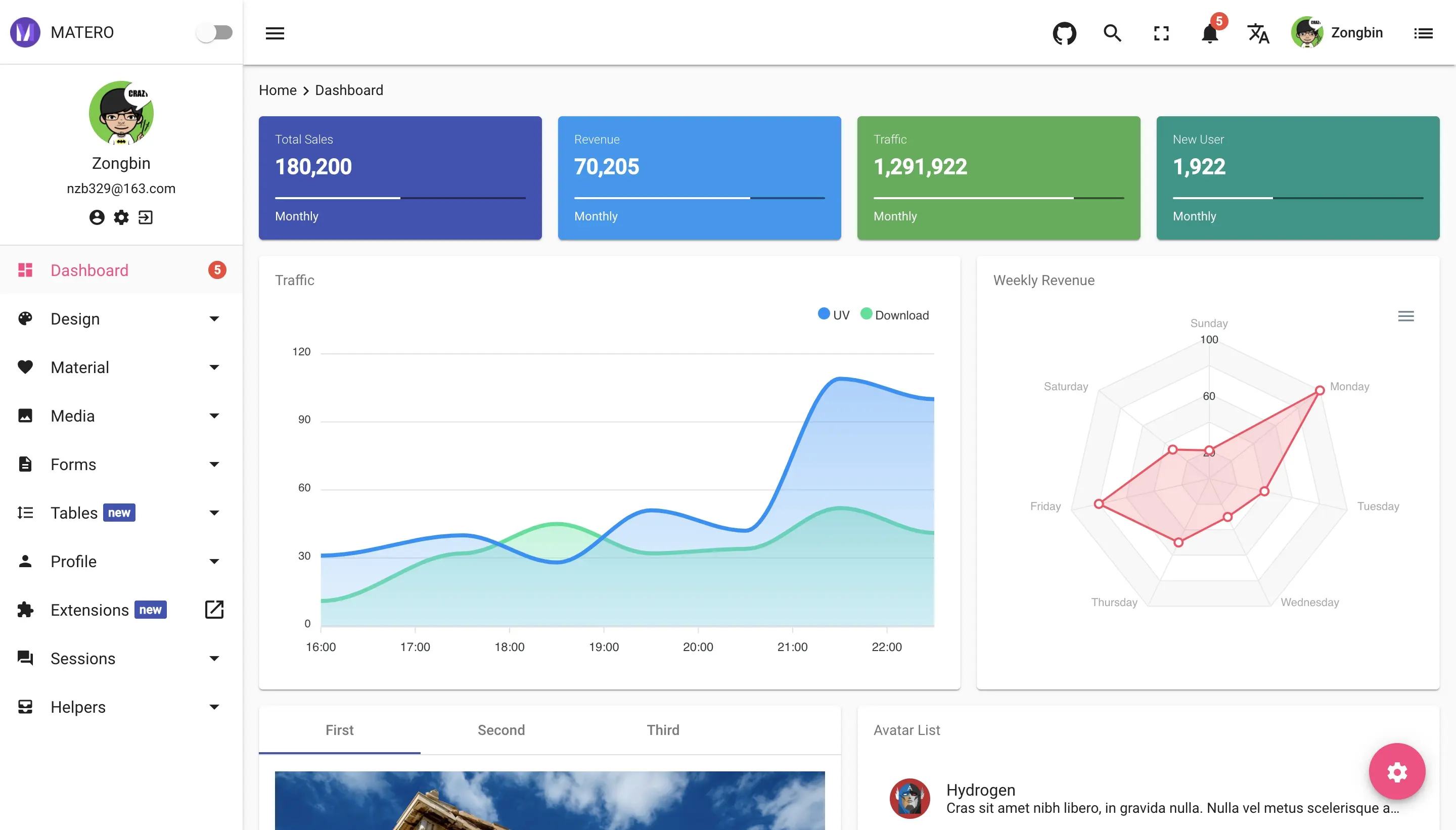
Task: Click the search magnifier icon
Action: pos(1112,33)
